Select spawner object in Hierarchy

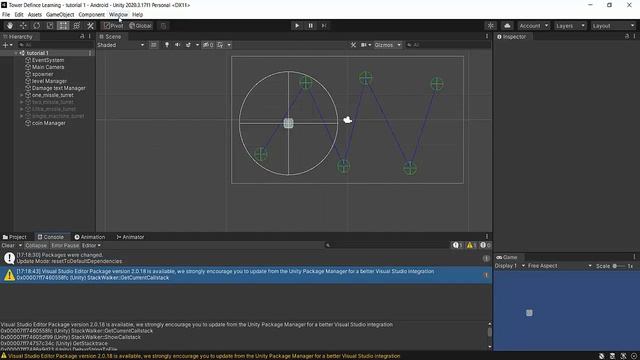click(x=42, y=74)
